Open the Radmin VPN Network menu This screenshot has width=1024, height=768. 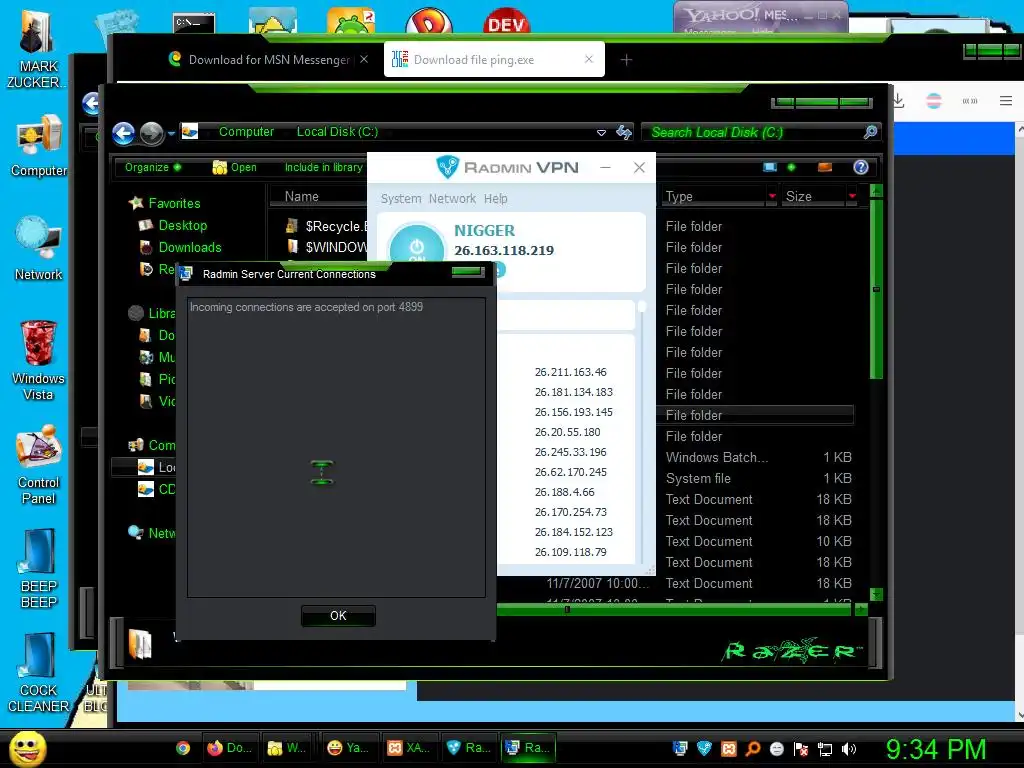pos(452,199)
